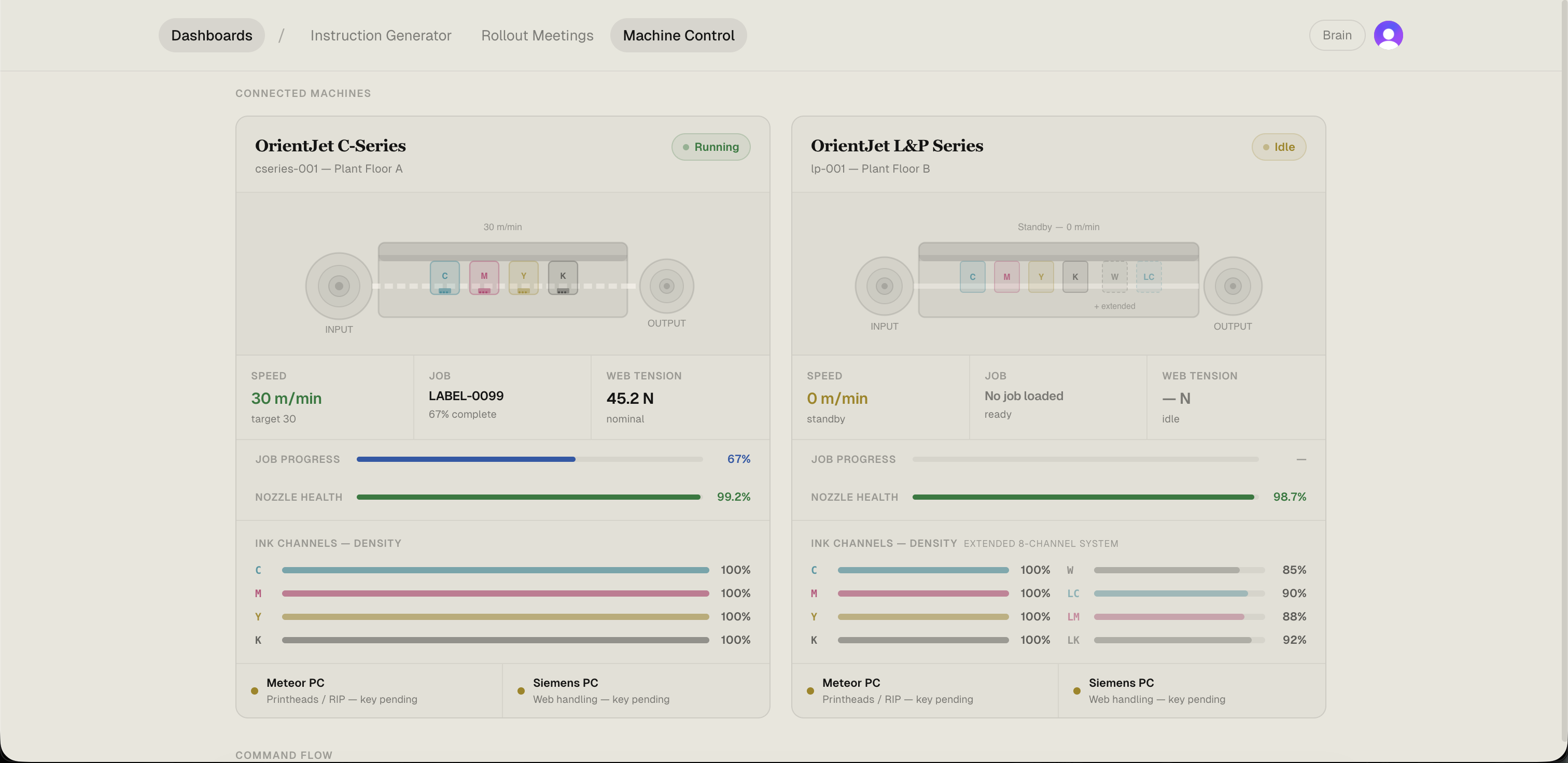Select the W extended channel icon on L&P Series

[x=1114, y=277]
